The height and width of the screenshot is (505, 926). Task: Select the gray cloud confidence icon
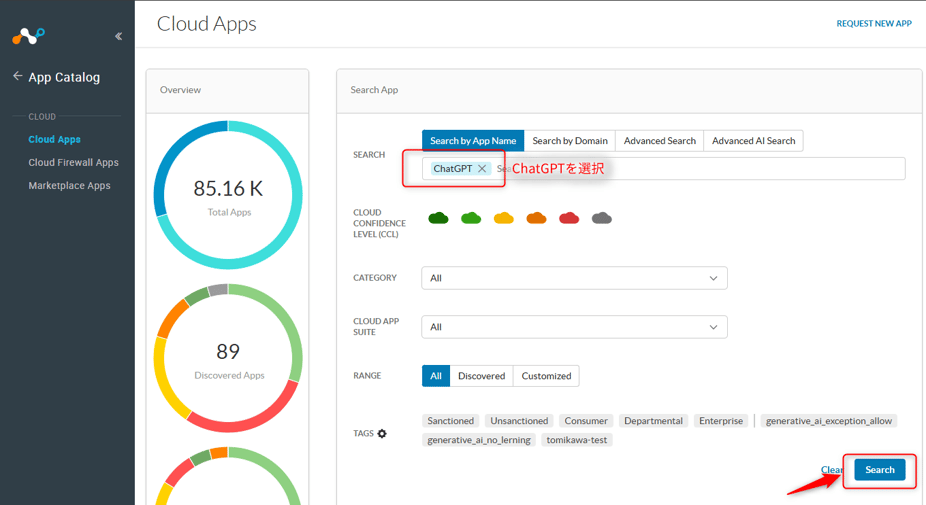601,218
